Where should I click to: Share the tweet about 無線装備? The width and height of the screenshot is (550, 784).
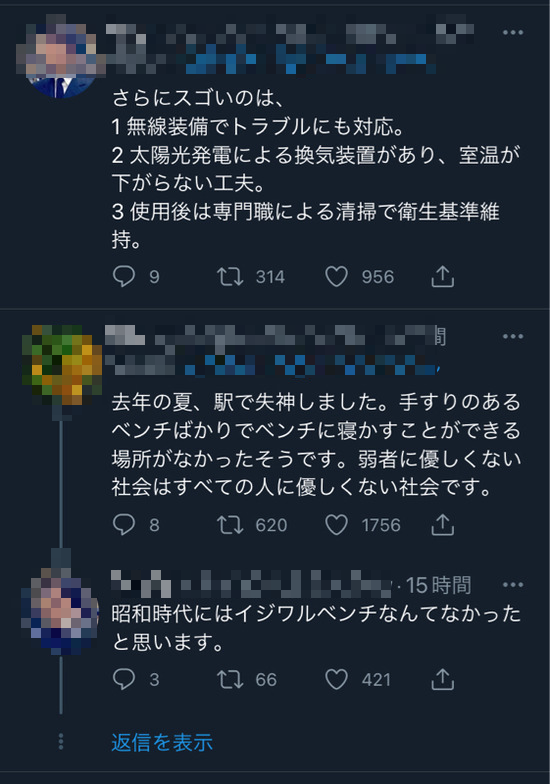tap(442, 276)
